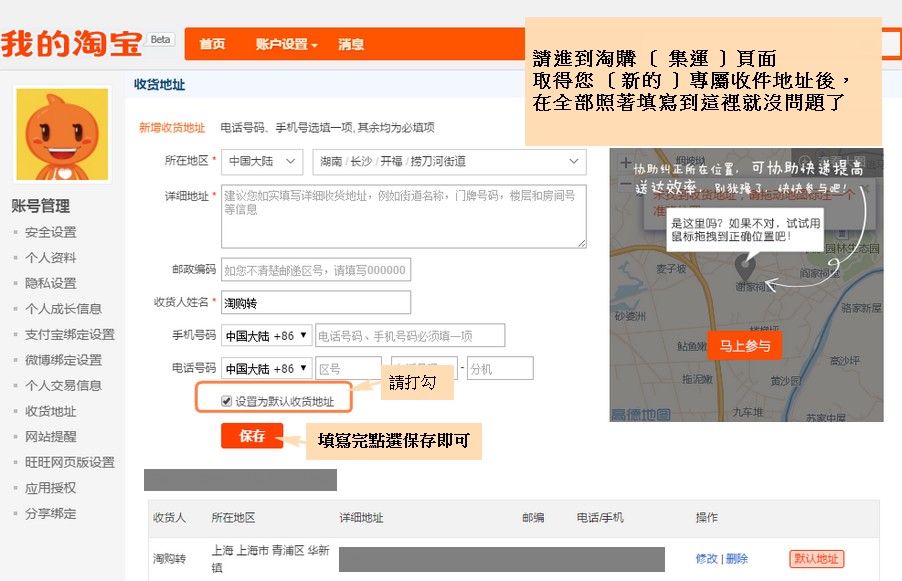Open 消息 in the top navigation

[x=351, y=44]
